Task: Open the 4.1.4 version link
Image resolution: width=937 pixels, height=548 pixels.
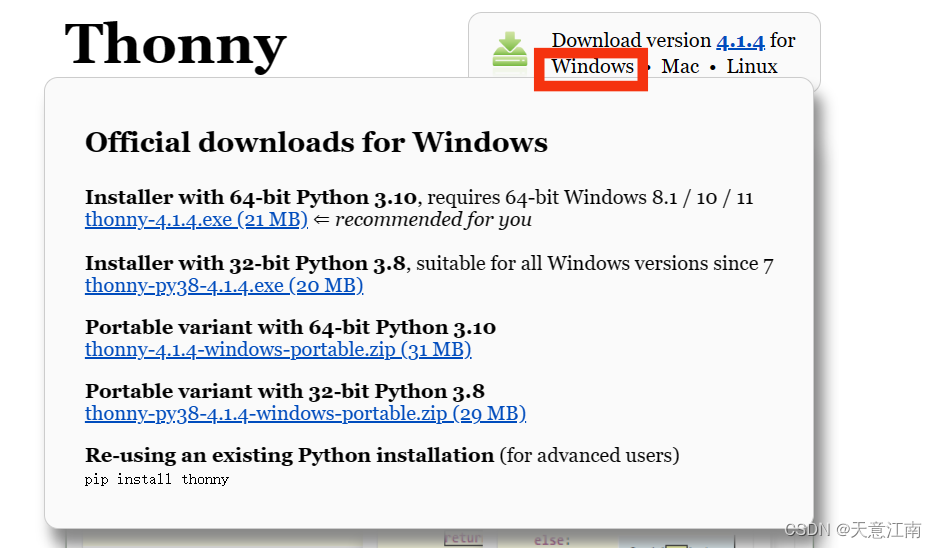Action: [740, 41]
